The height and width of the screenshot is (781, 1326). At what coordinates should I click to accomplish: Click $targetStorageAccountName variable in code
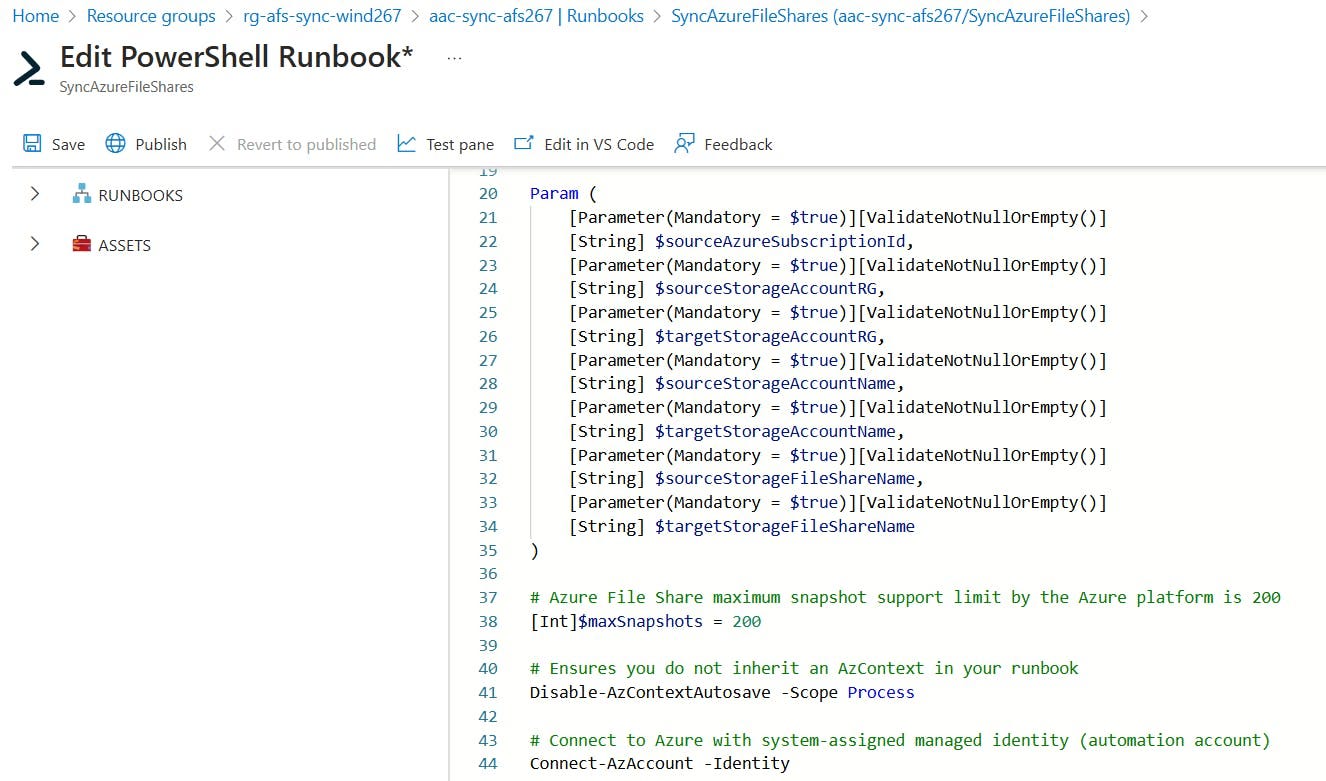(778, 431)
